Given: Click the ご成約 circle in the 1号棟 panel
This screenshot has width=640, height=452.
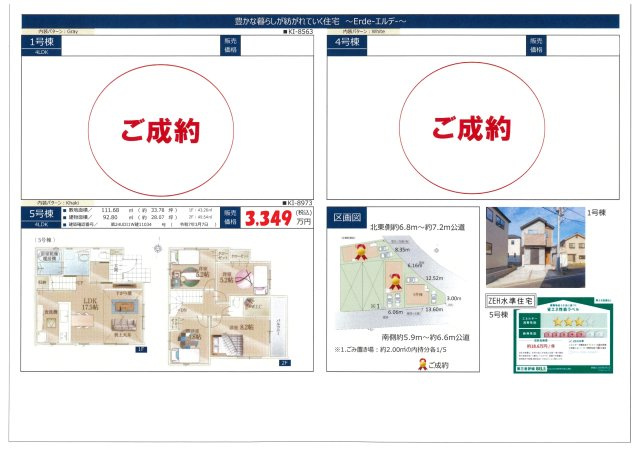Looking at the screenshot, I should [x=161, y=130].
